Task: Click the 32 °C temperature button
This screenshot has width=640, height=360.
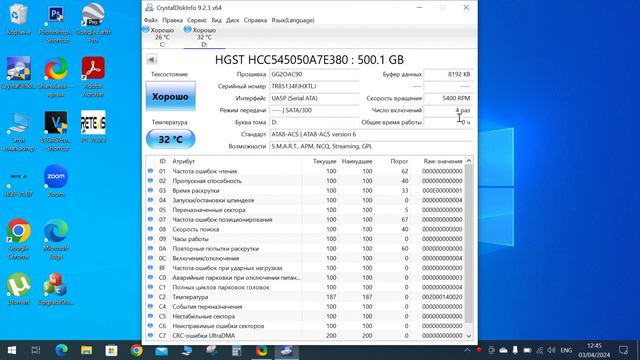Action: point(170,139)
